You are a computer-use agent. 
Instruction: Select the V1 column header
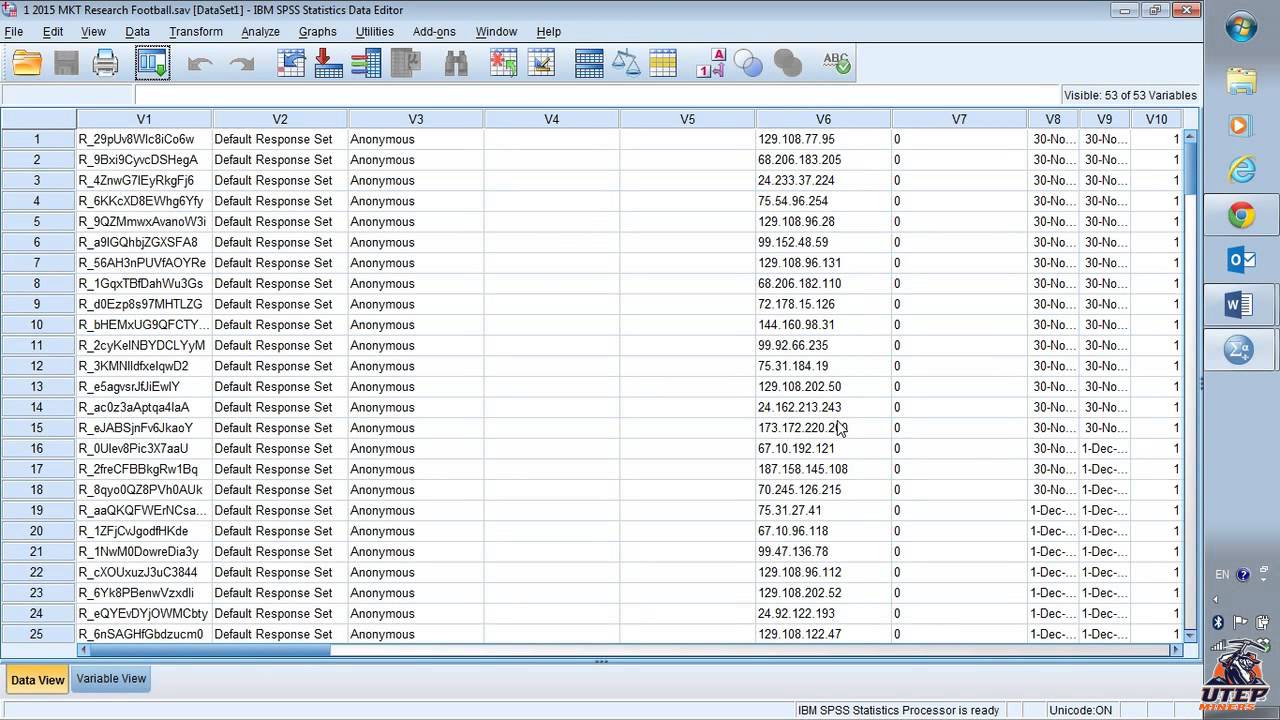(144, 119)
